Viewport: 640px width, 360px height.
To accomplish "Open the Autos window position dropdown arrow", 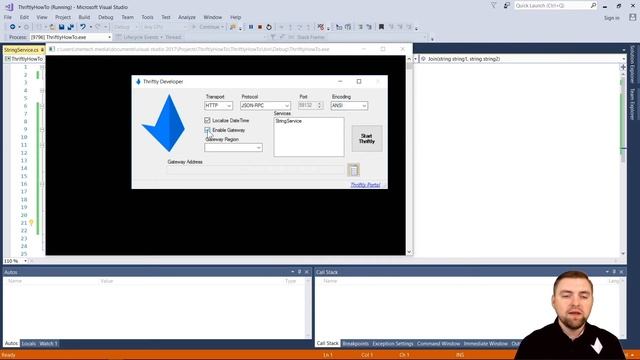I will (293, 272).
